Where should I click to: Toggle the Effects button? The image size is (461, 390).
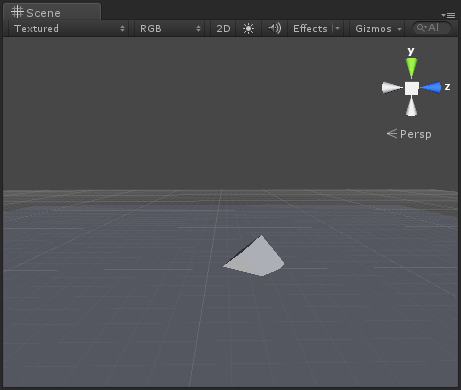click(310, 29)
